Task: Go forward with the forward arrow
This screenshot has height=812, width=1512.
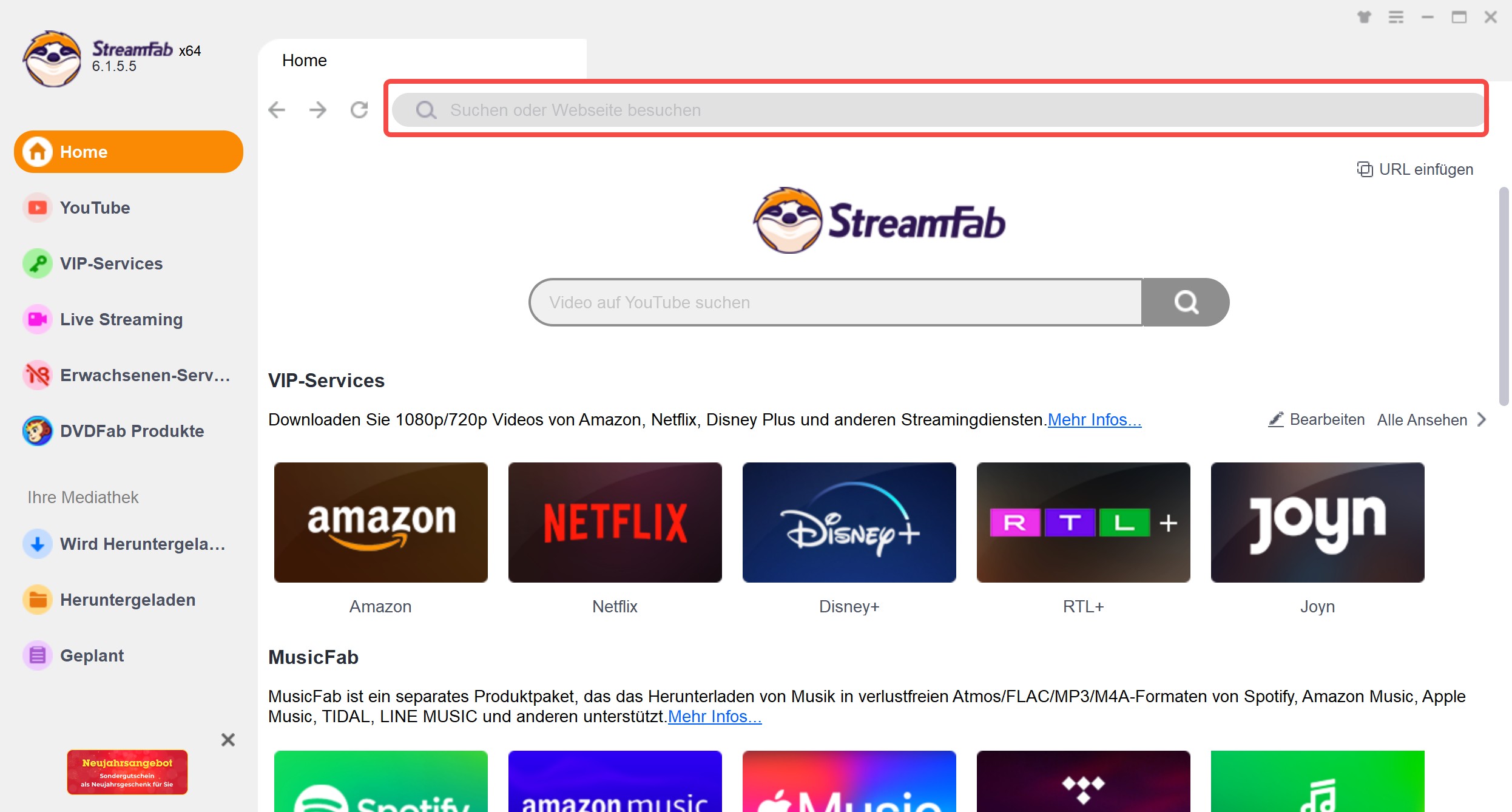Action: pos(318,110)
